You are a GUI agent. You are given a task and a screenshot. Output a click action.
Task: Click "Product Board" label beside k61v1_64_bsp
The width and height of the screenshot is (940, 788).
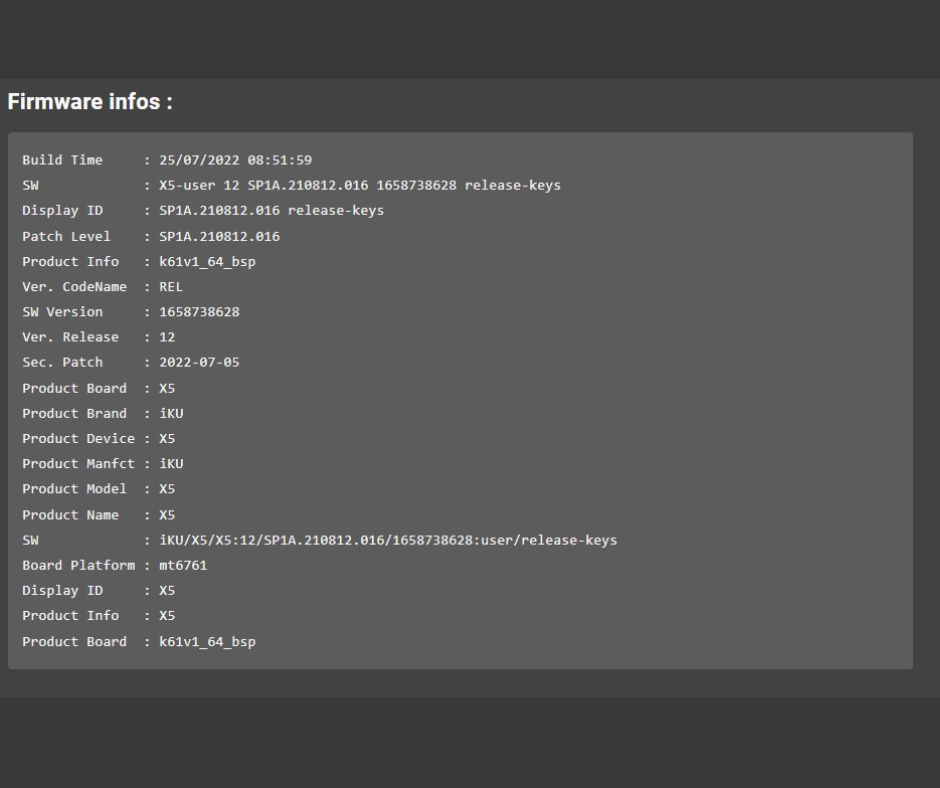pyautogui.click(x=74, y=641)
